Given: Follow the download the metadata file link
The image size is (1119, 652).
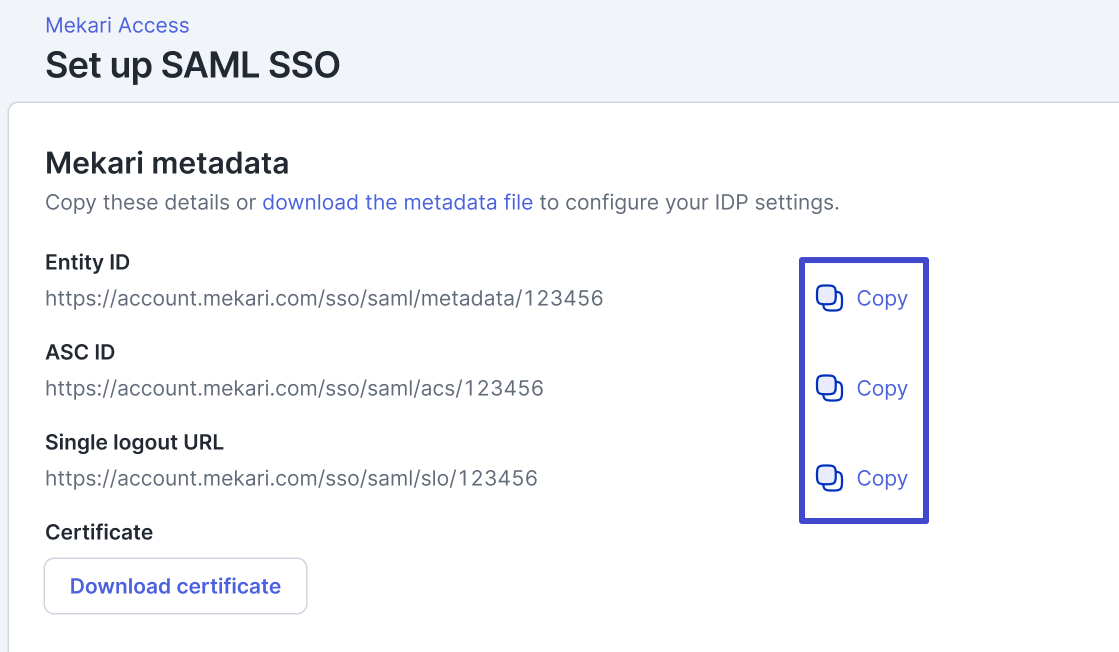Looking at the screenshot, I should point(397,202).
